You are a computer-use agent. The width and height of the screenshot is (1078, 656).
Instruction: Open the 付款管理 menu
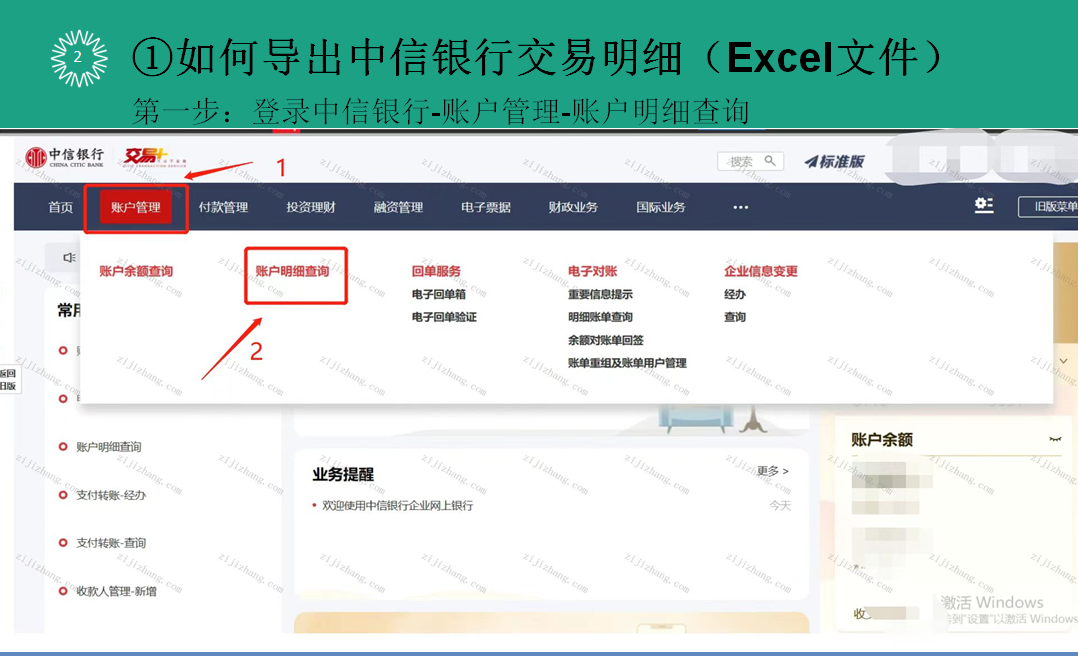pyautogui.click(x=223, y=207)
